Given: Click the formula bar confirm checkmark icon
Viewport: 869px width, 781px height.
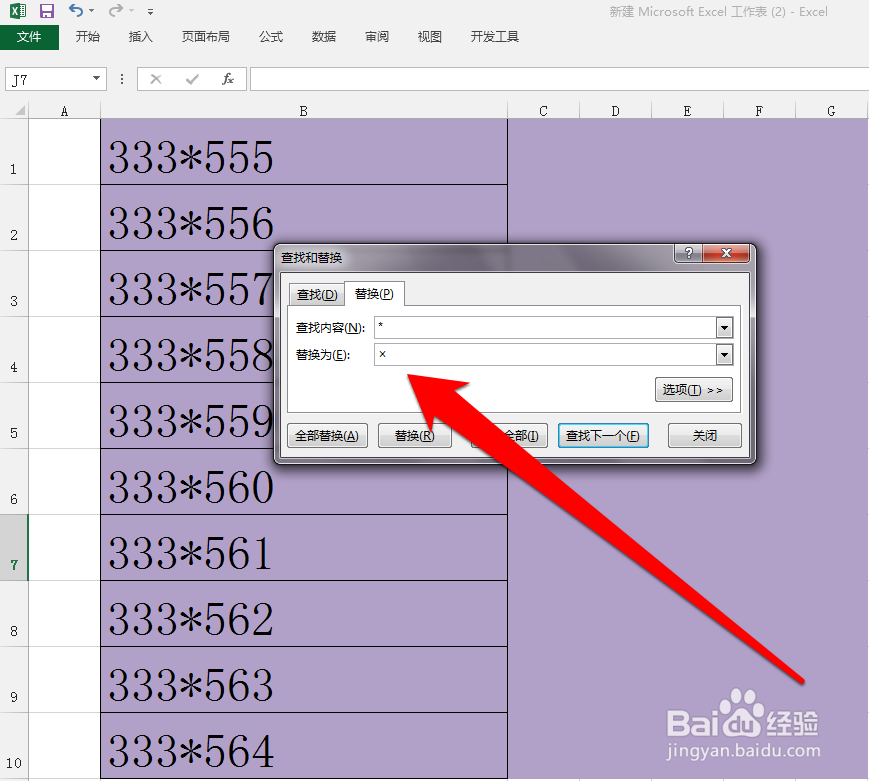Looking at the screenshot, I should point(192,79).
